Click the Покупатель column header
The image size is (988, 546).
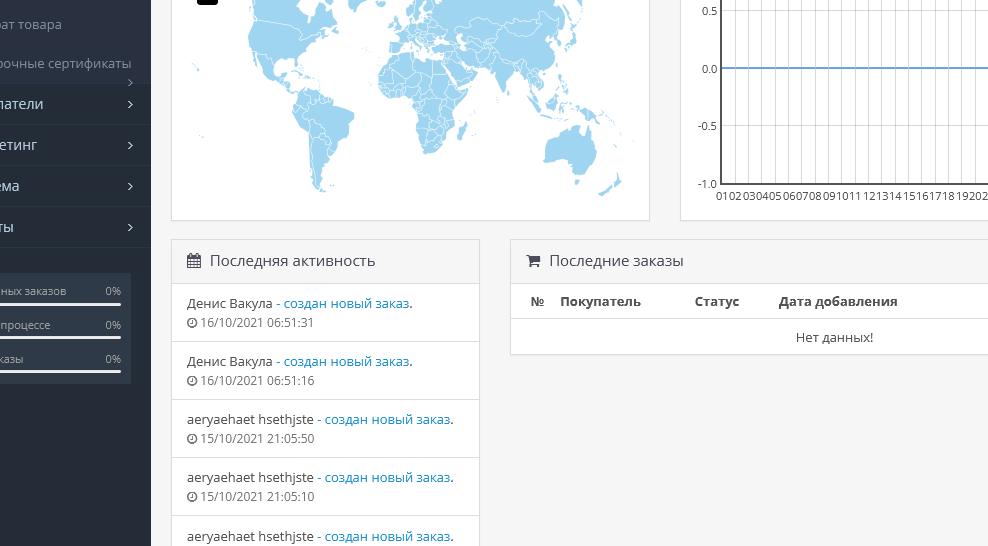[x=600, y=302]
